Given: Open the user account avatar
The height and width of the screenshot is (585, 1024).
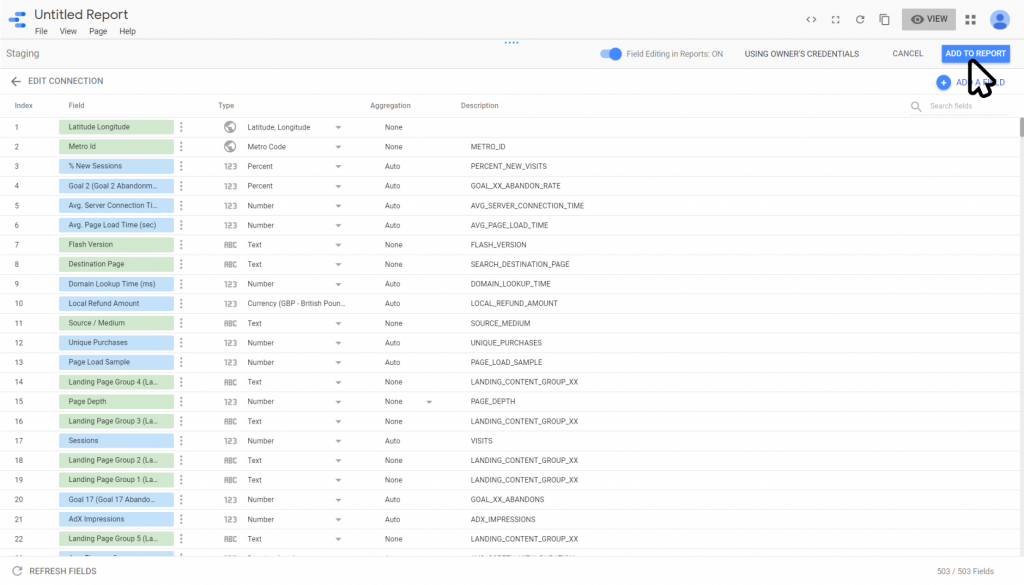Looking at the screenshot, I should point(999,19).
